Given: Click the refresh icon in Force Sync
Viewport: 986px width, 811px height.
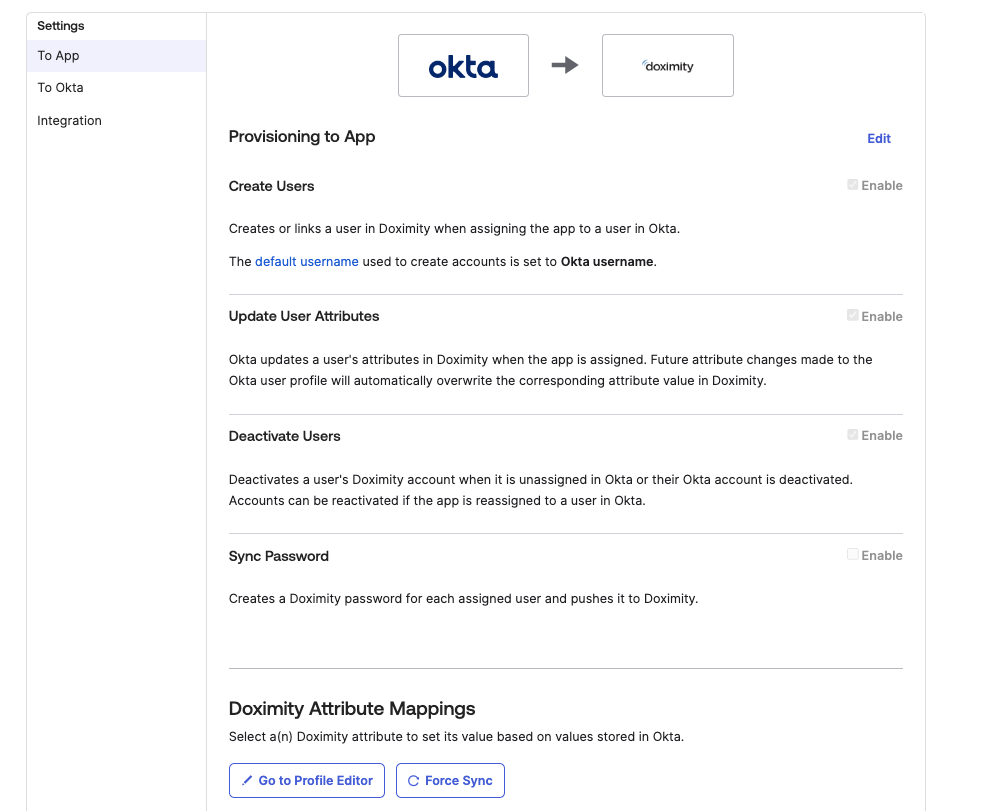Looking at the screenshot, I should [413, 781].
